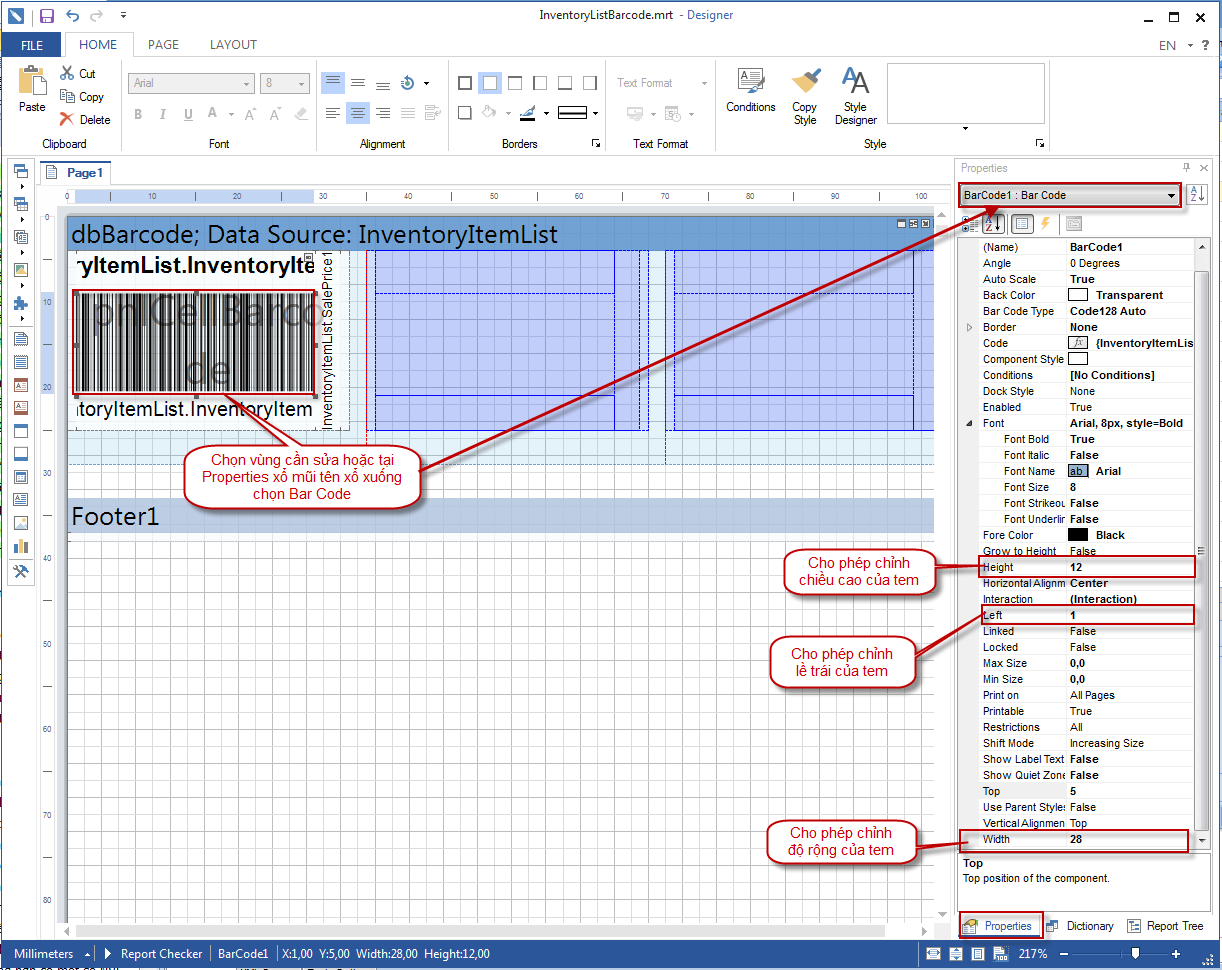Click the Cut scissors icon
Viewport: 1222px width, 970px height.
[x=67, y=73]
